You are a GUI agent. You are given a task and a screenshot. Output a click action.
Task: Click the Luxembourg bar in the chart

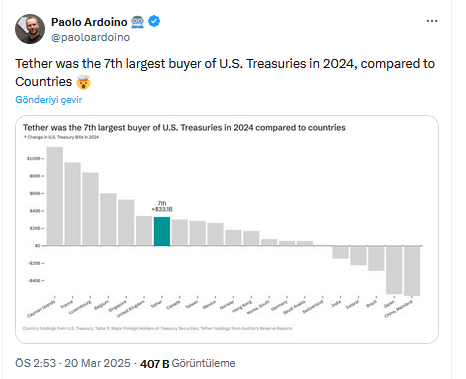click(x=90, y=209)
